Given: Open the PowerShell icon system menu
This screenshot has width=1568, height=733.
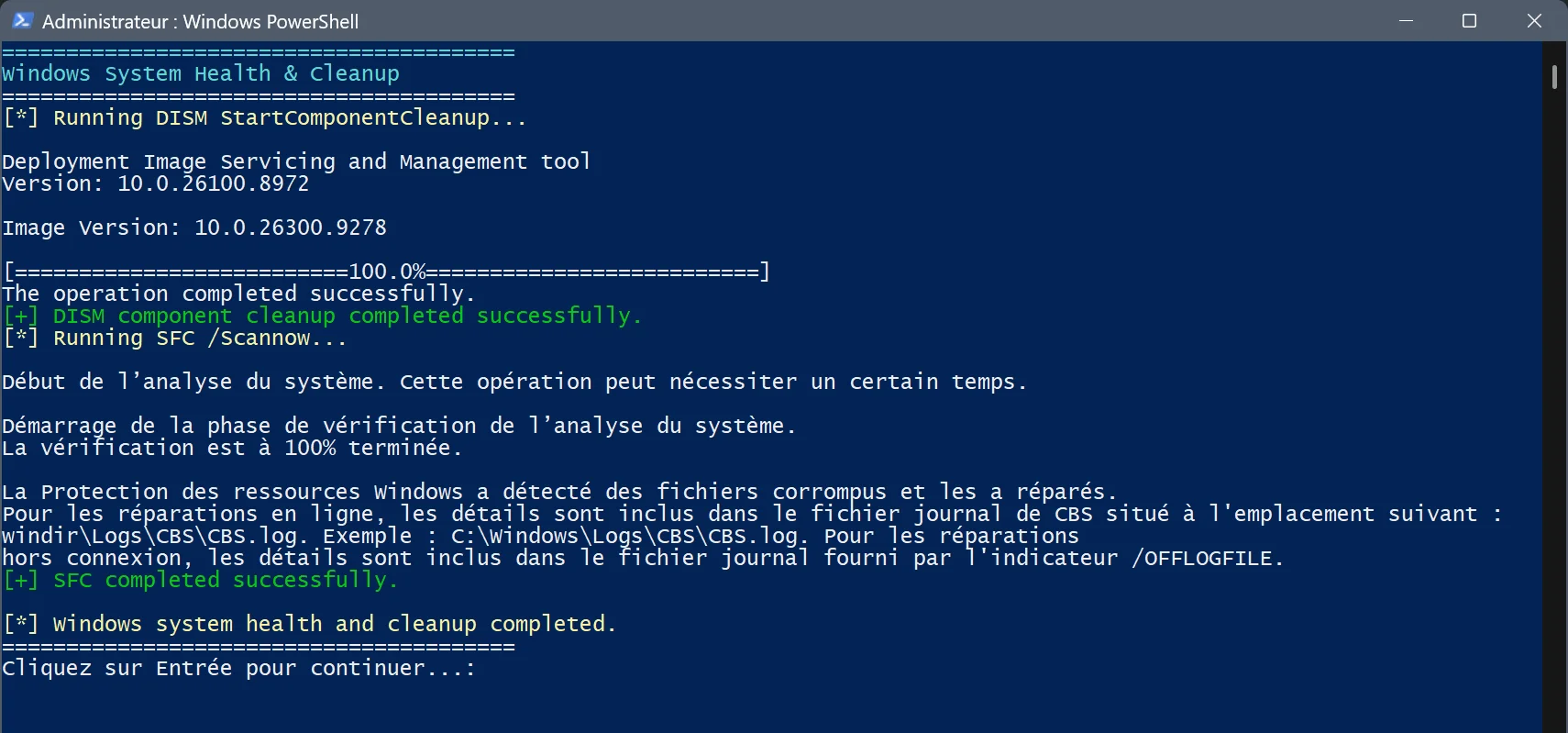Looking at the screenshot, I should pos(22,20).
